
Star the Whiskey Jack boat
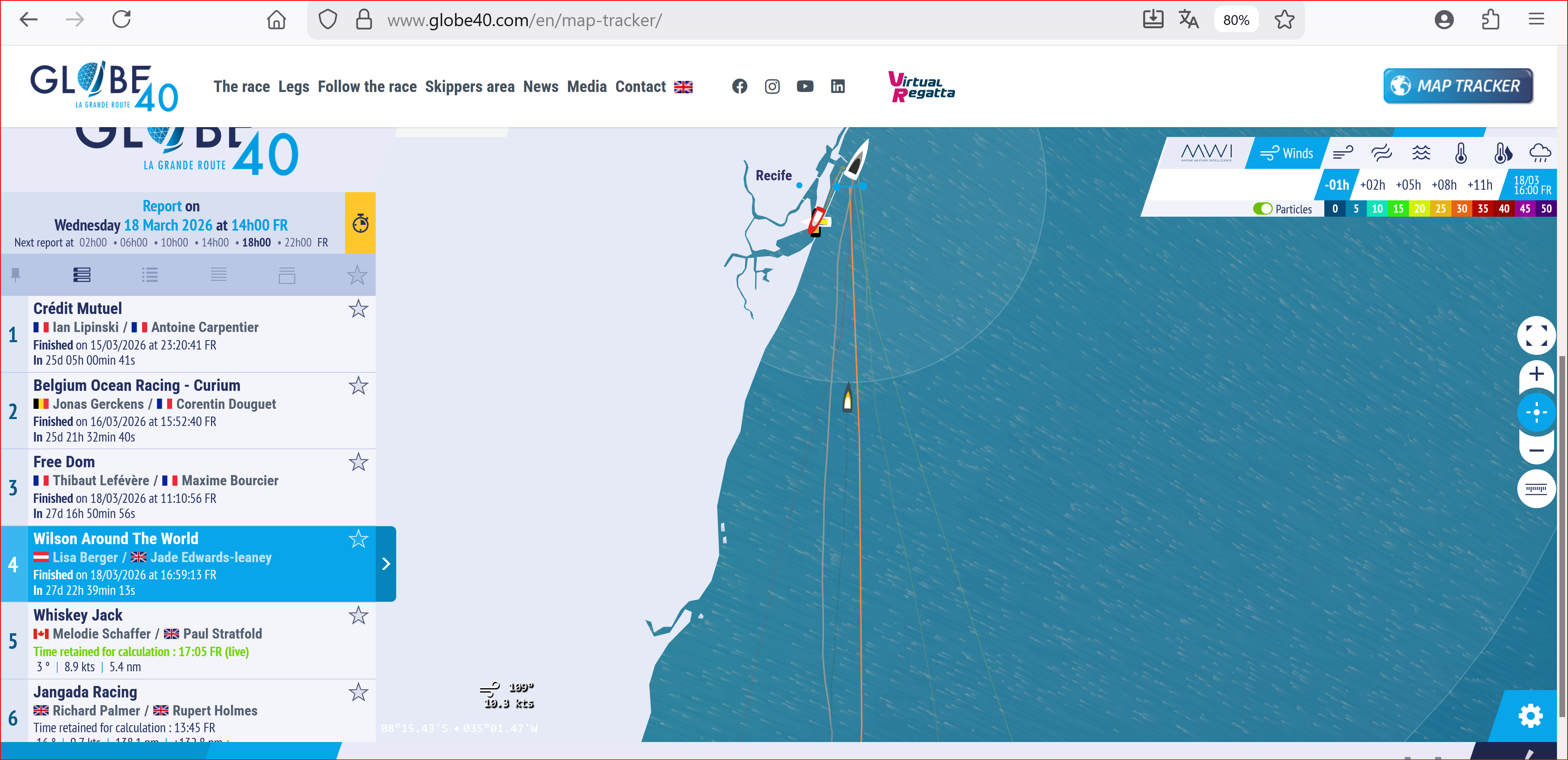click(358, 616)
